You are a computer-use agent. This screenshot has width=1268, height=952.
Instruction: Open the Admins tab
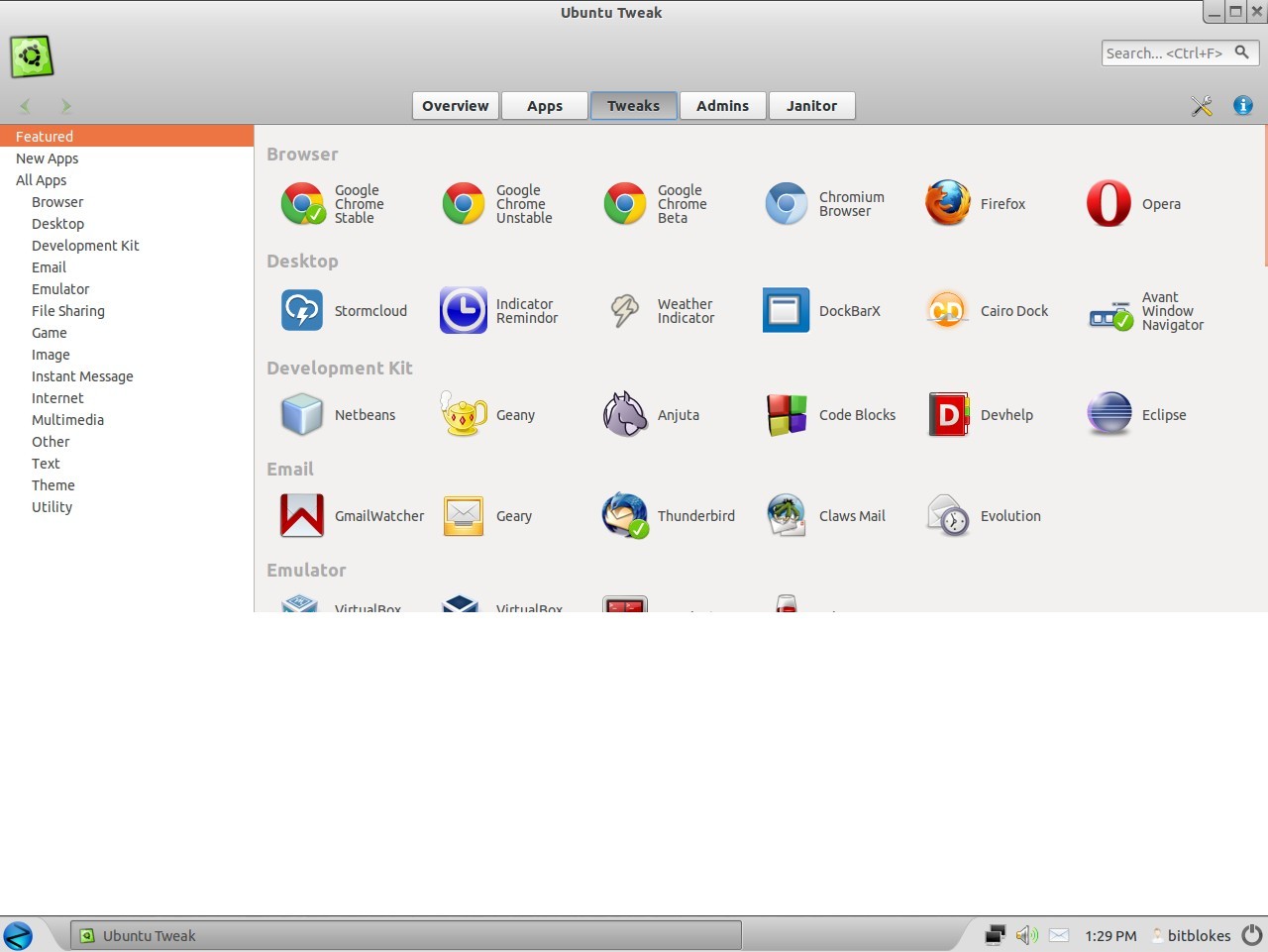click(723, 106)
